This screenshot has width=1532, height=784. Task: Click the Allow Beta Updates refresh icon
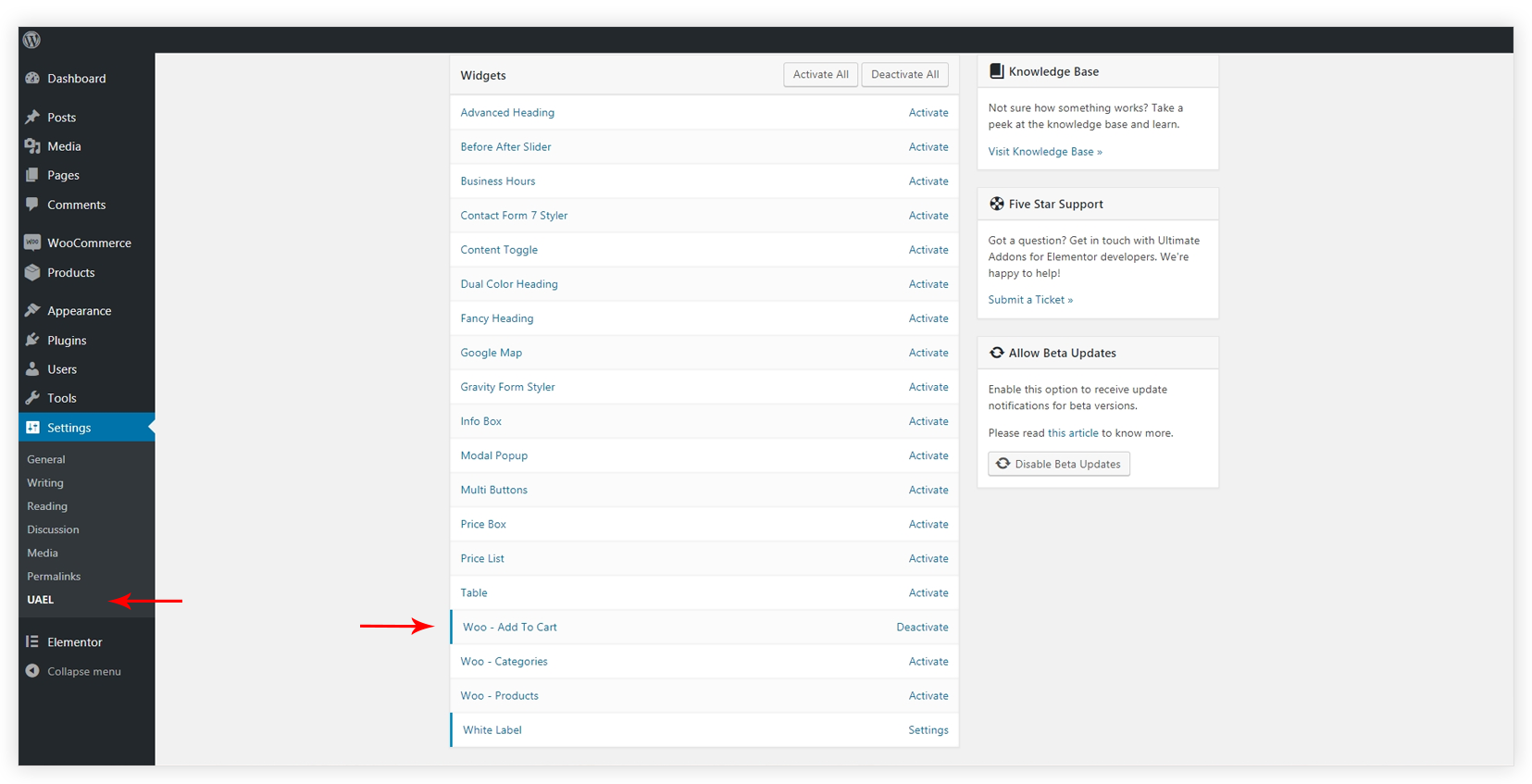coord(997,353)
